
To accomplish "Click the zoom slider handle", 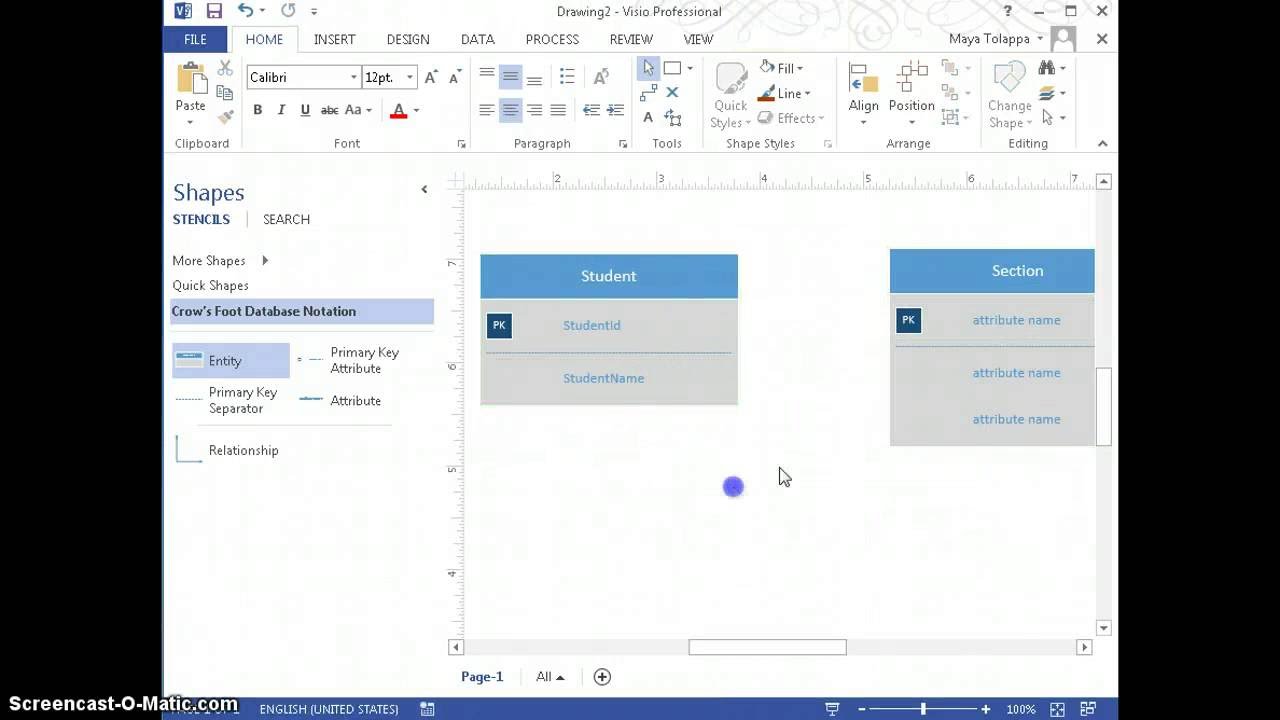I will pos(923,709).
